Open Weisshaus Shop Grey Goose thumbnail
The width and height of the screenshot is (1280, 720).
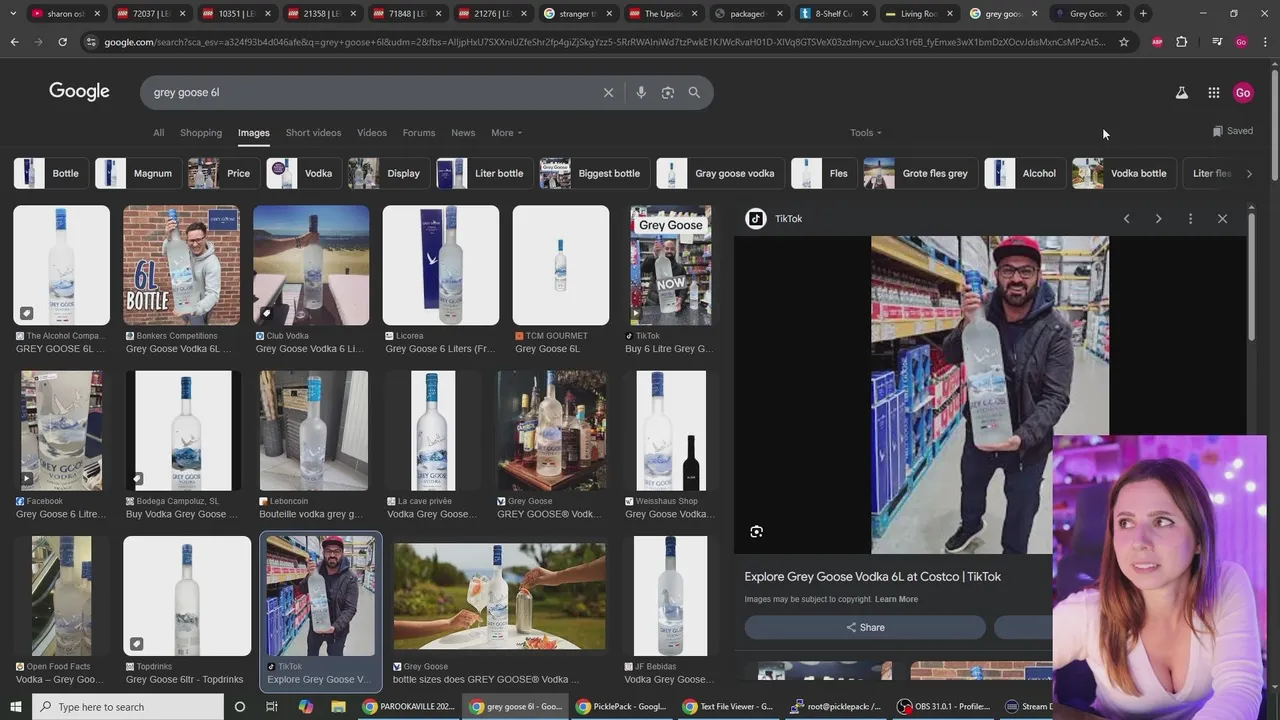coord(671,430)
